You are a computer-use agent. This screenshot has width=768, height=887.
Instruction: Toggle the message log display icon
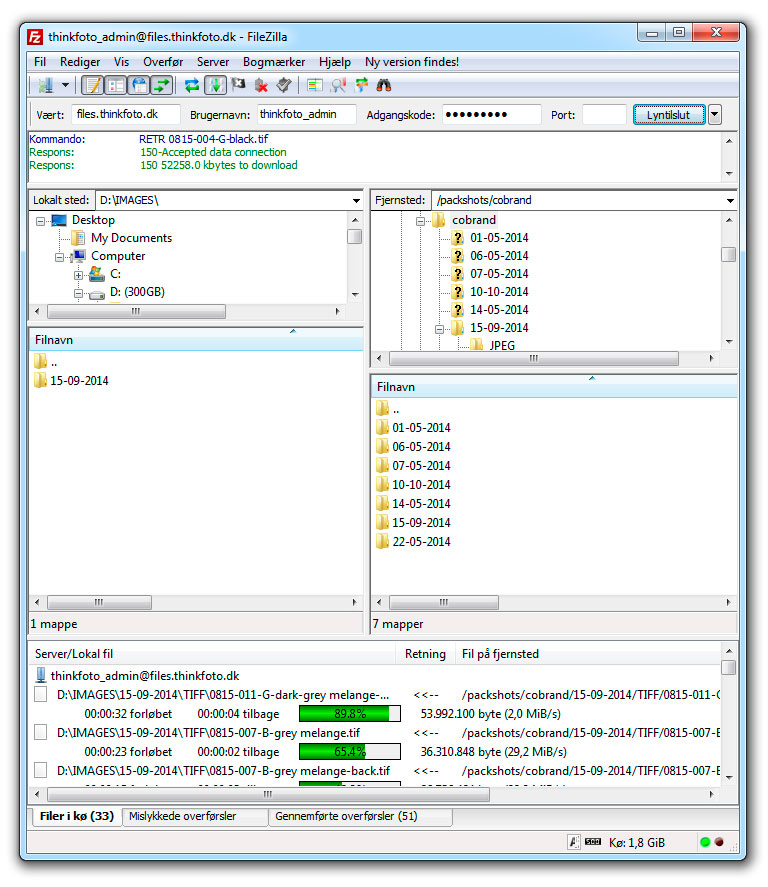92,85
